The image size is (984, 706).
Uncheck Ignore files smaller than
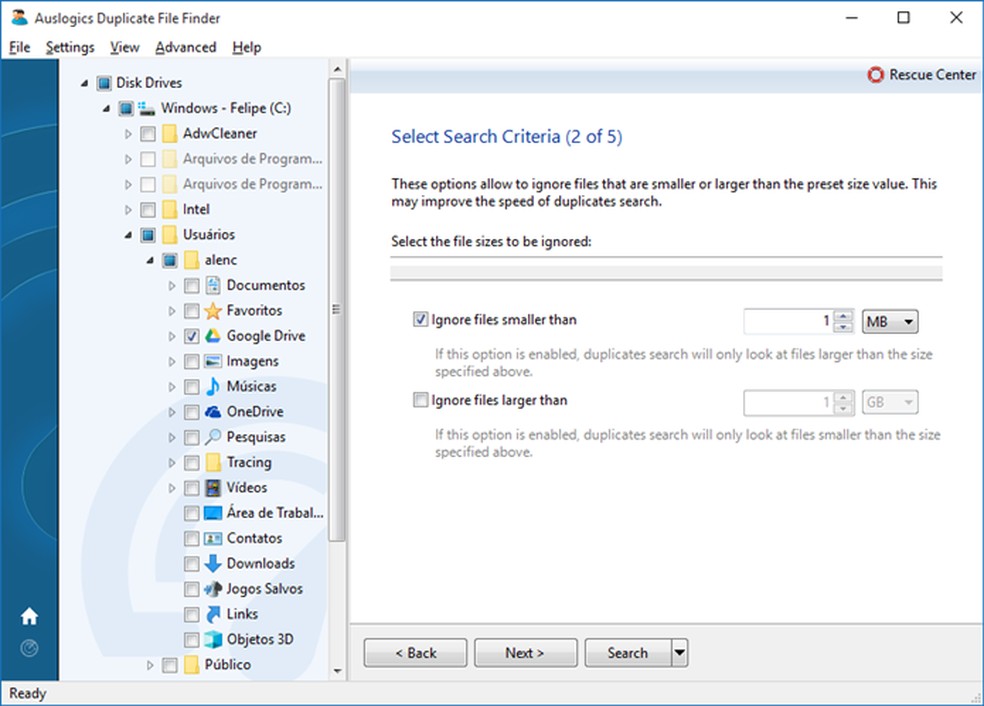pos(420,319)
